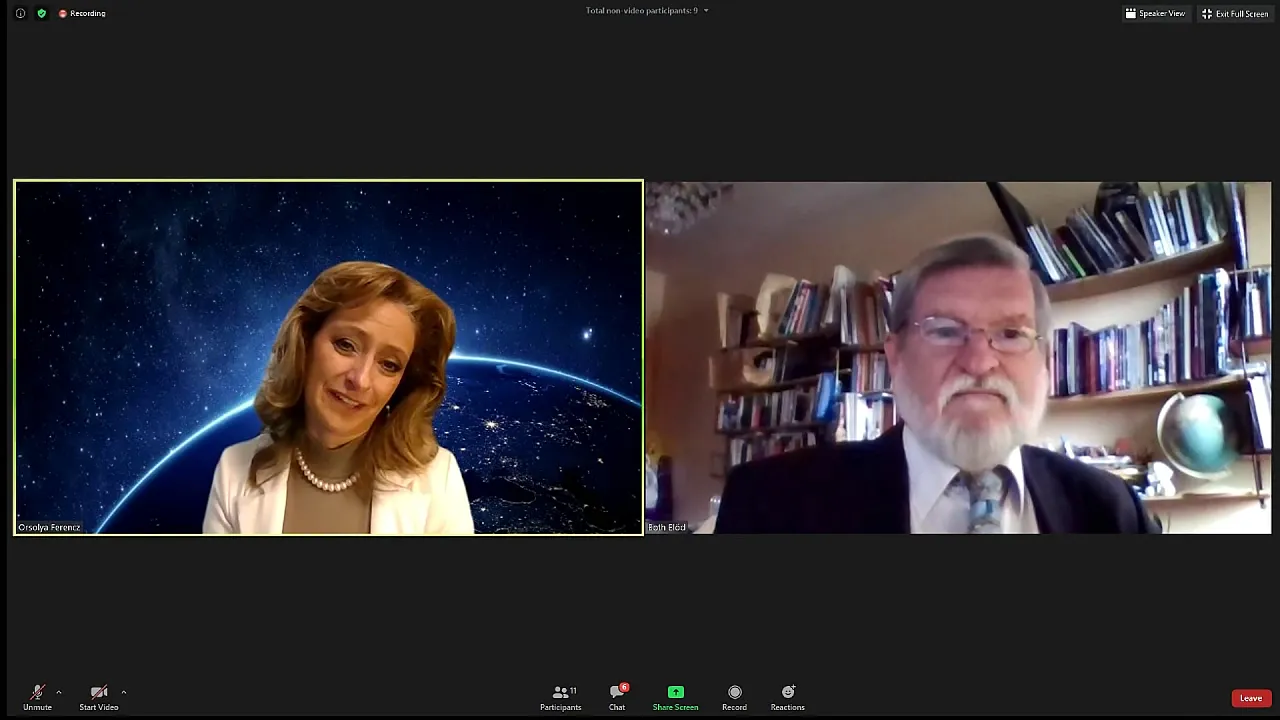Open video options arrow next to Start Video

(x=124, y=692)
